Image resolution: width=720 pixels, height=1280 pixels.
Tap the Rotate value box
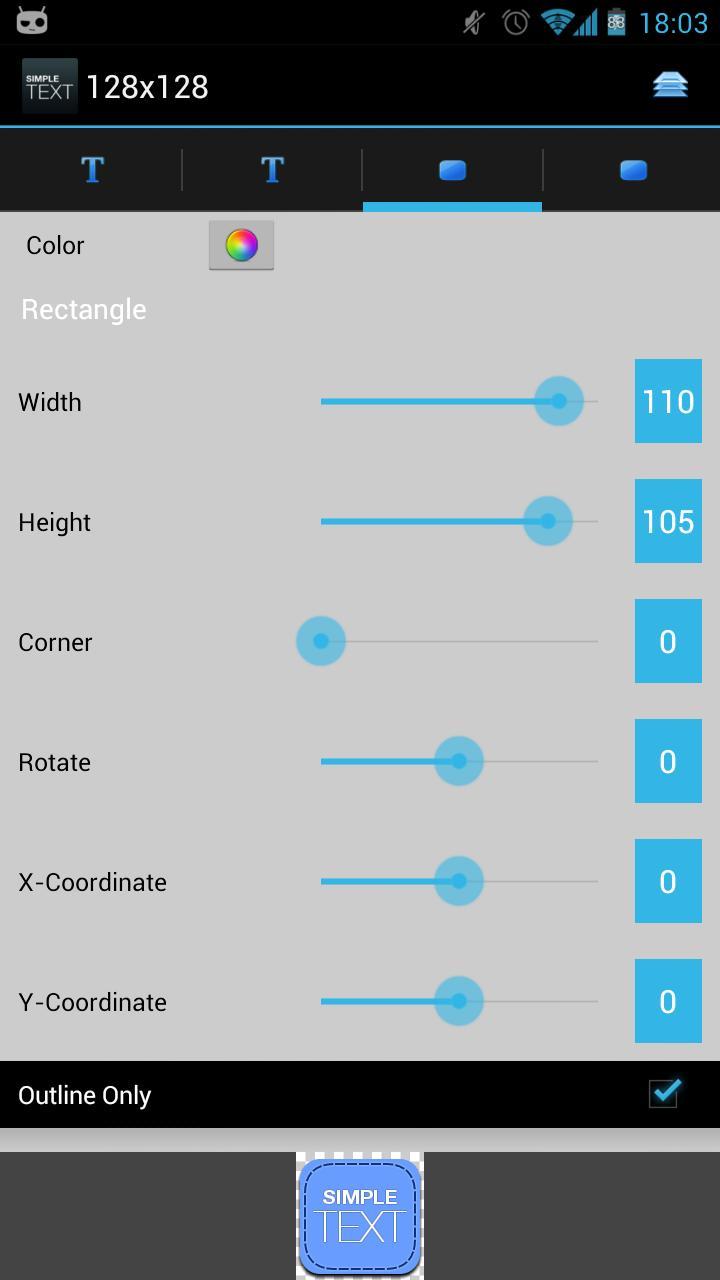(668, 761)
